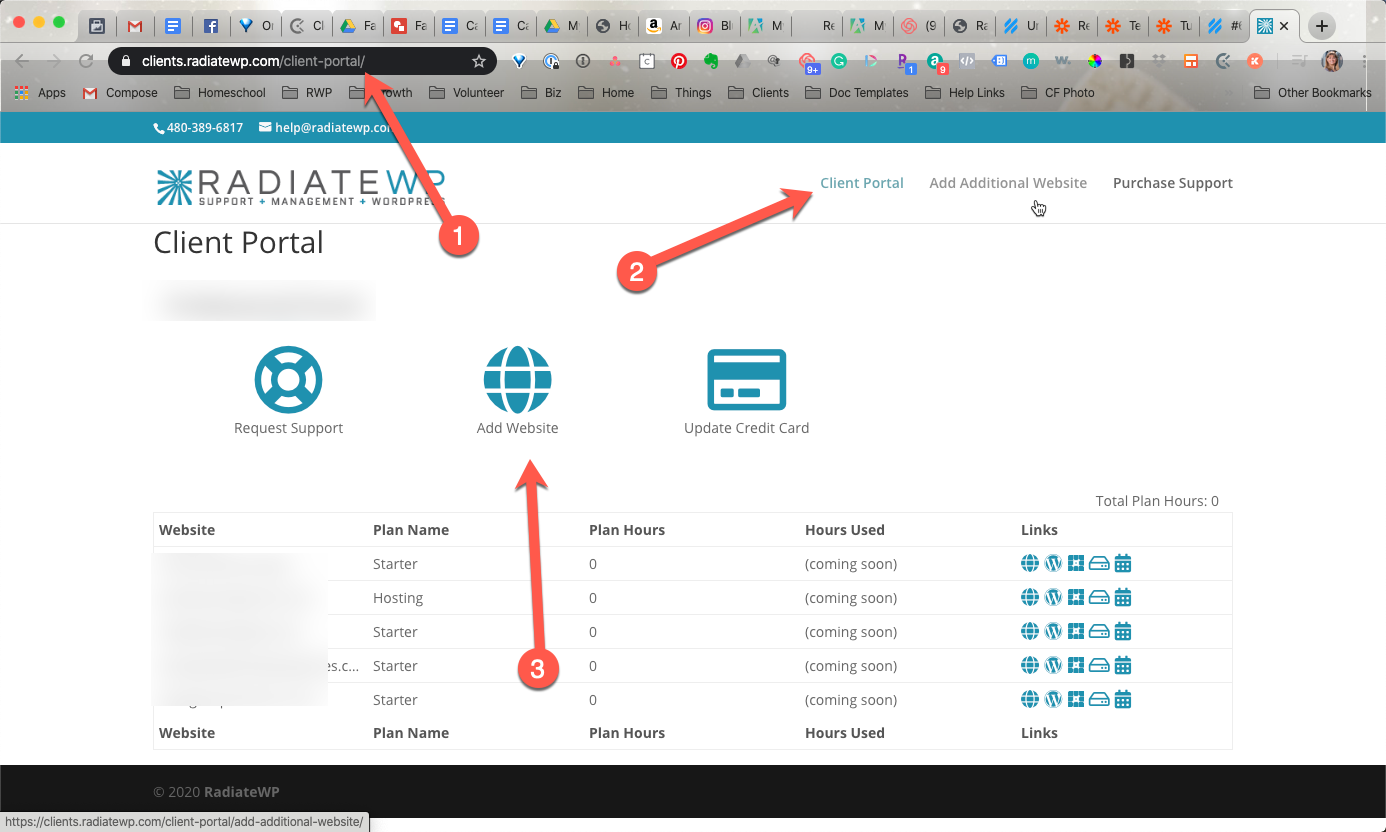The image size is (1386, 832).
Task: Open the color wheel extension icon
Action: coord(1095,61)
